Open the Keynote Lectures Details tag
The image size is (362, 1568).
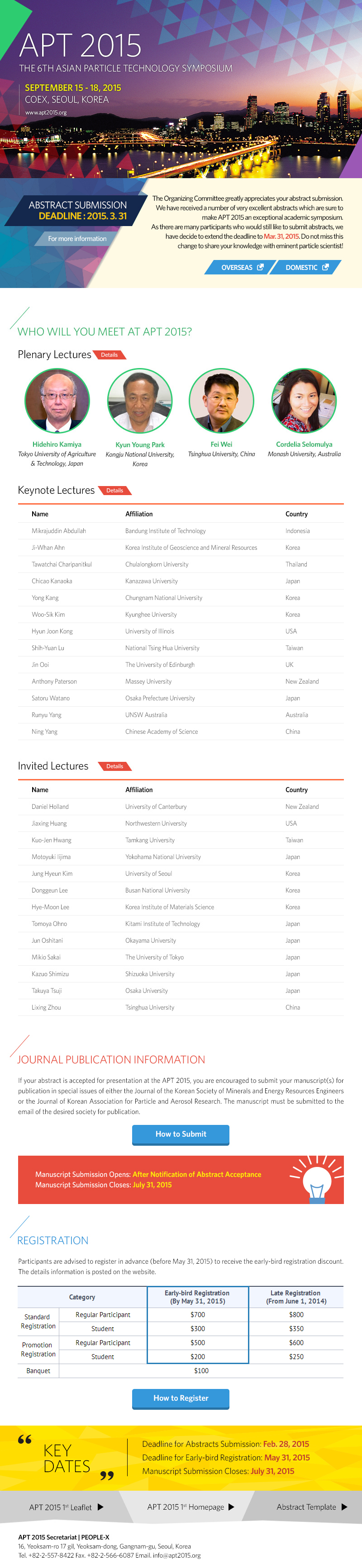click(114, 491)
